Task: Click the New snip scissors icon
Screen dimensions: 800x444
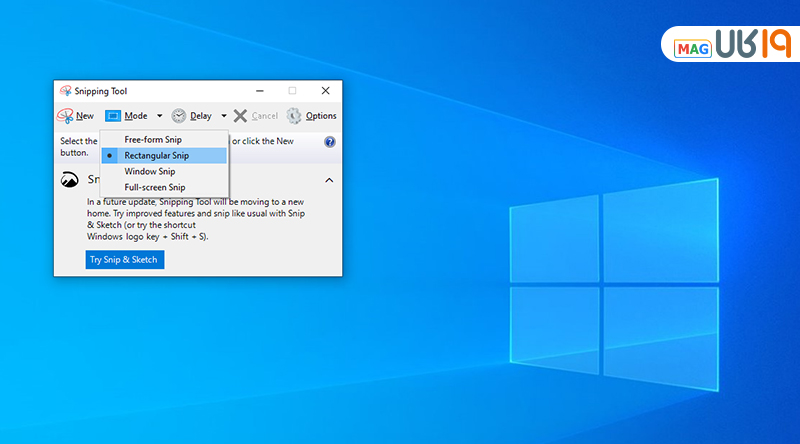Action: tap(65, 116)
